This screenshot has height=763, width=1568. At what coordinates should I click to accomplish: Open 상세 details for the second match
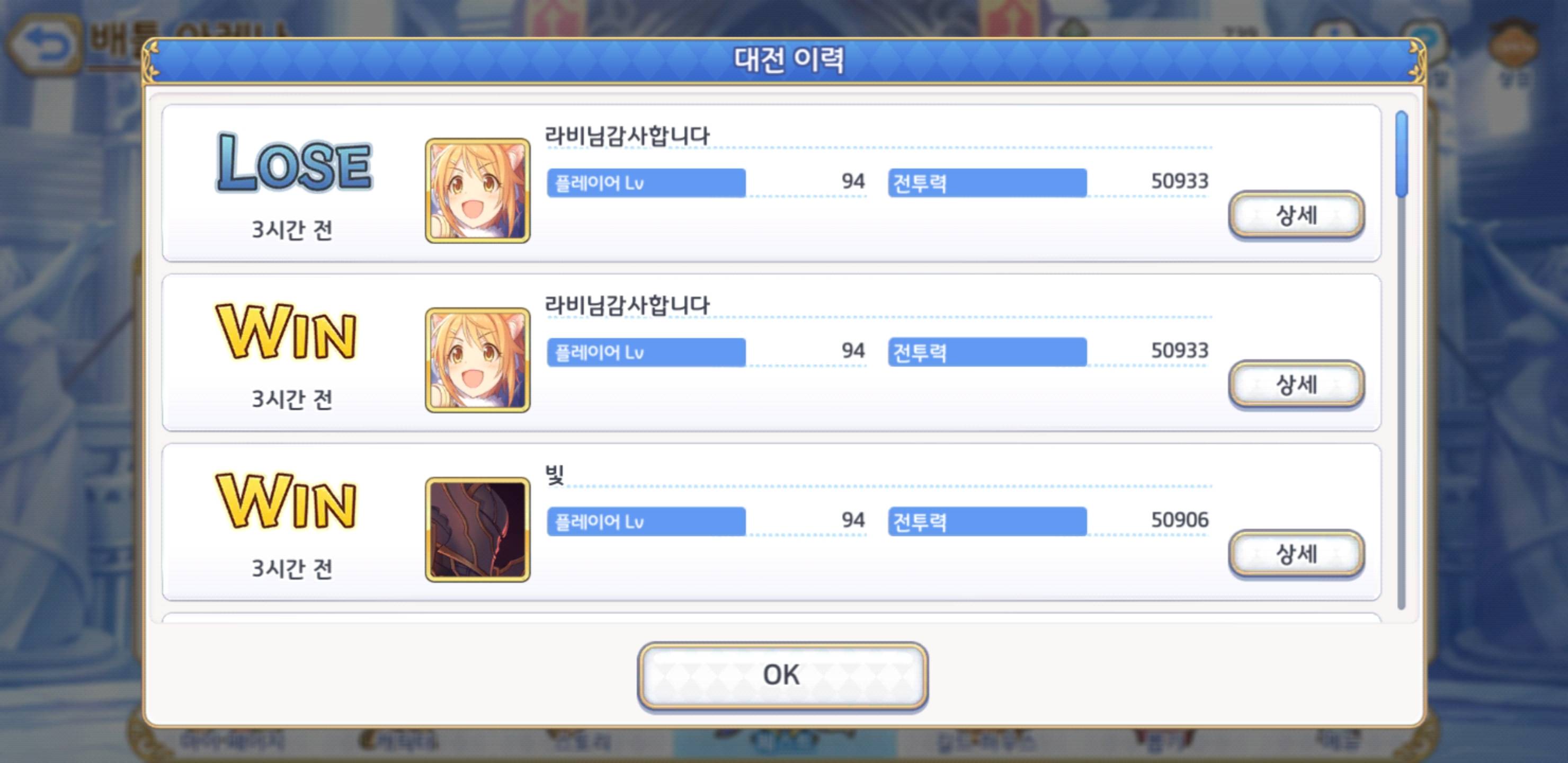[1296, 384]
